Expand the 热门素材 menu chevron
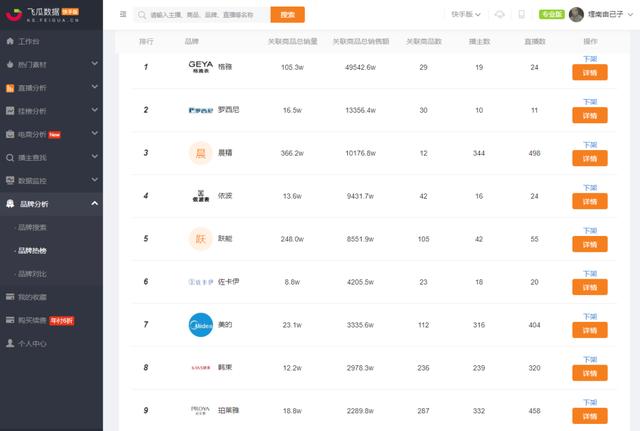 tap(95, 64)
